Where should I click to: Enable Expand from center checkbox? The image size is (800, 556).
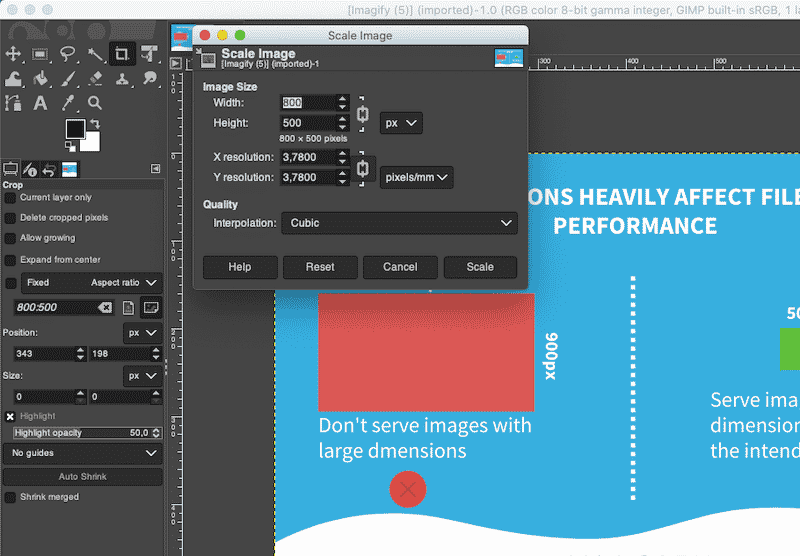[10, 260]
